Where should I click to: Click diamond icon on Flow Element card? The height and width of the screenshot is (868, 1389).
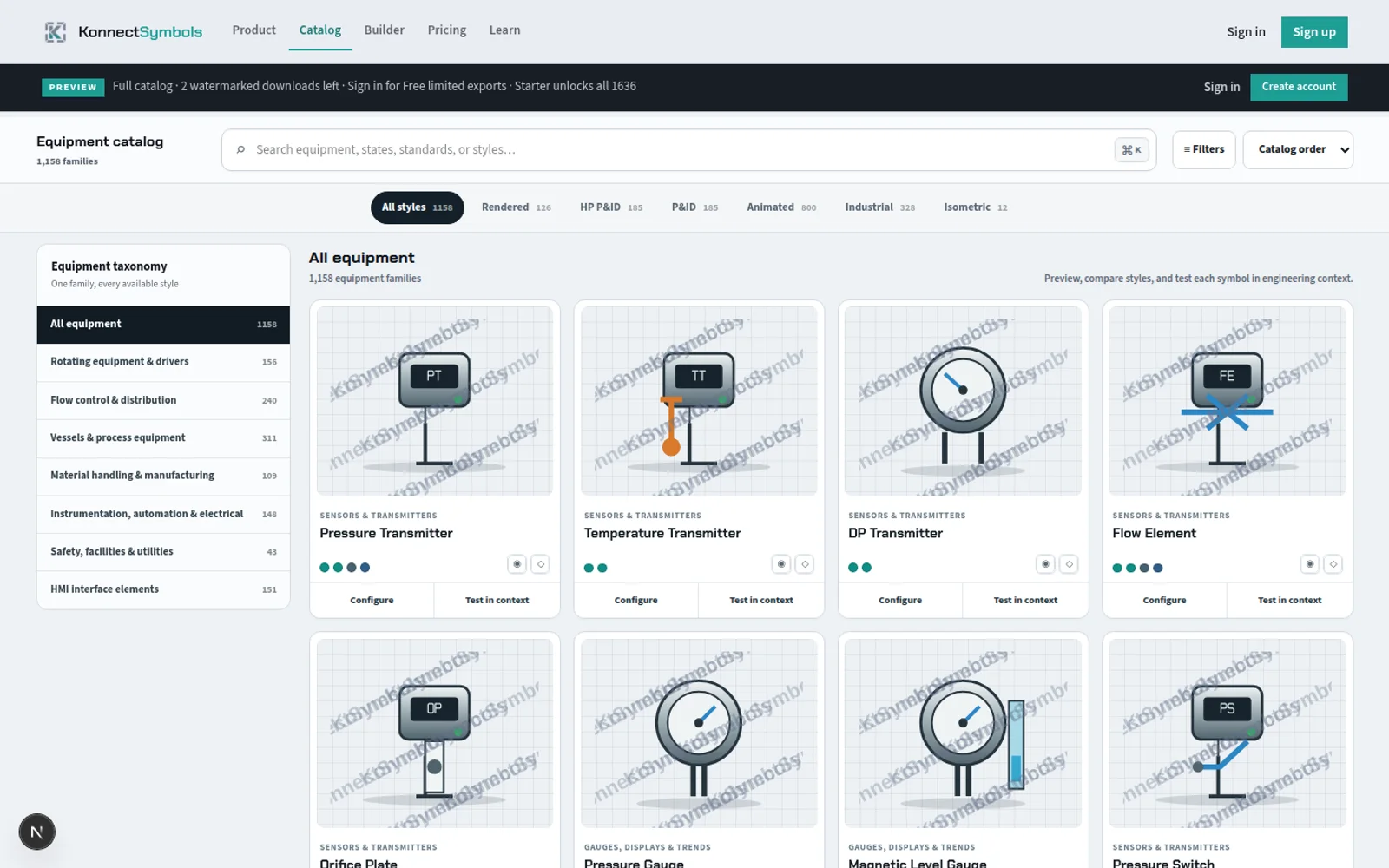[x=1333, y=564]
